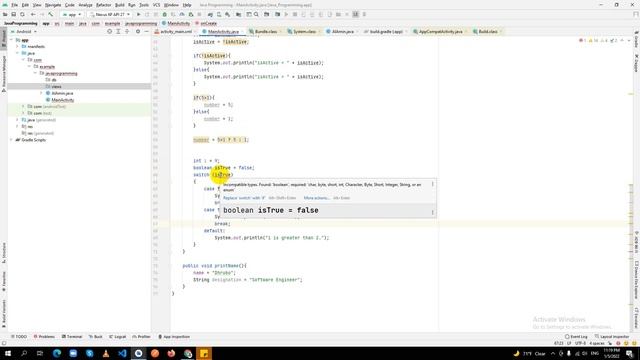640x360 pixels.
Task: Open Visual Studio Code from taskbar
Action: (122, 353)
